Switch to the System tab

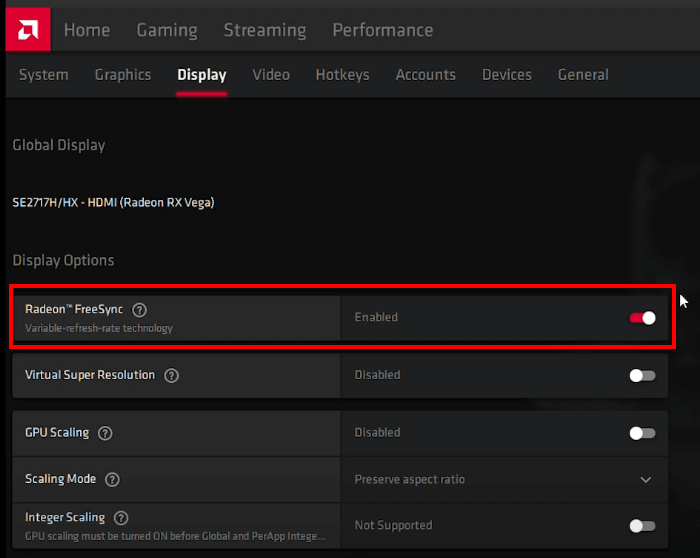[44, 75]
